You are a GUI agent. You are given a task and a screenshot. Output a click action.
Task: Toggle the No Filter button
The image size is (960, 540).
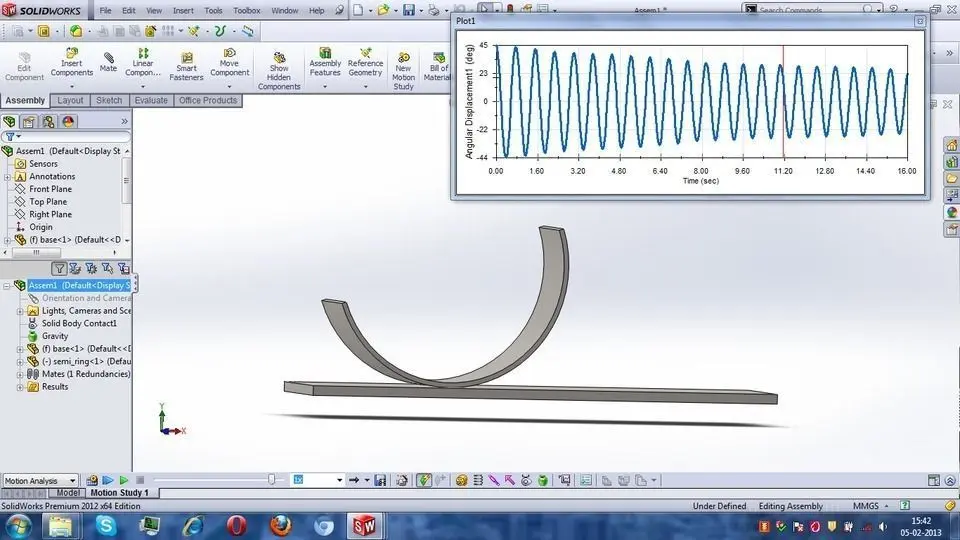59,268
